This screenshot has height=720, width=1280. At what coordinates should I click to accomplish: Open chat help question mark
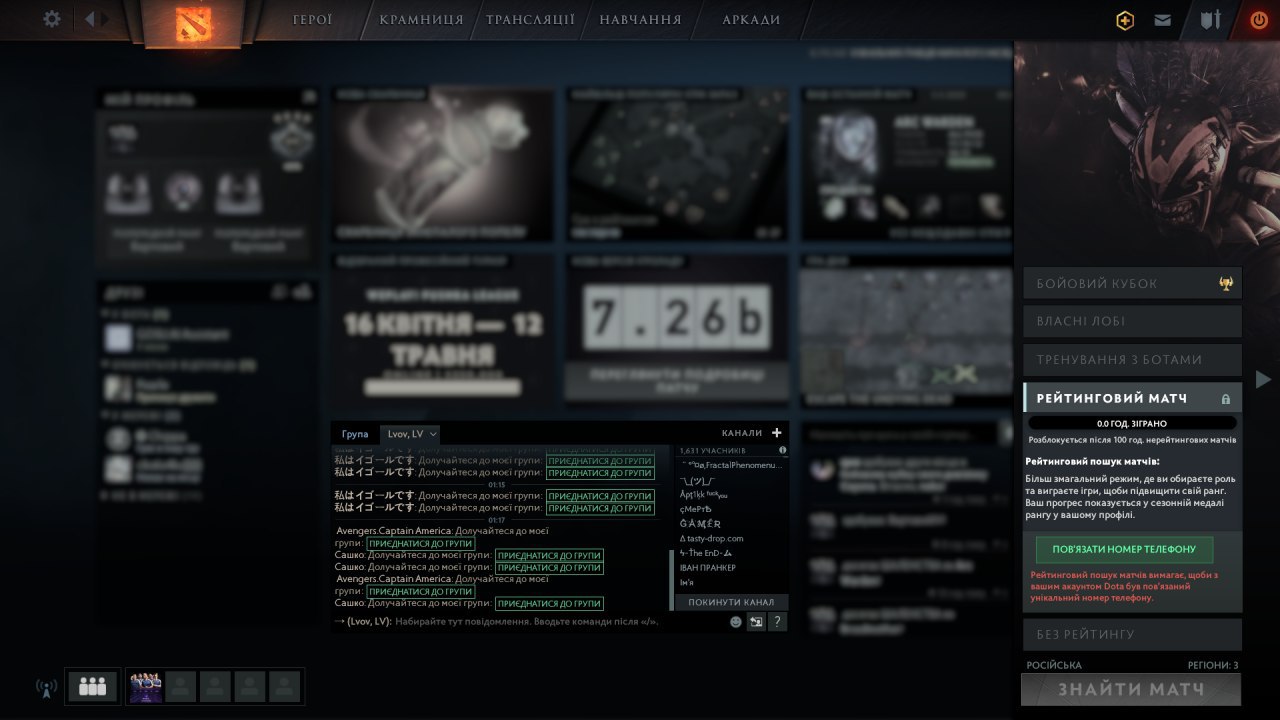coord(778,622)
